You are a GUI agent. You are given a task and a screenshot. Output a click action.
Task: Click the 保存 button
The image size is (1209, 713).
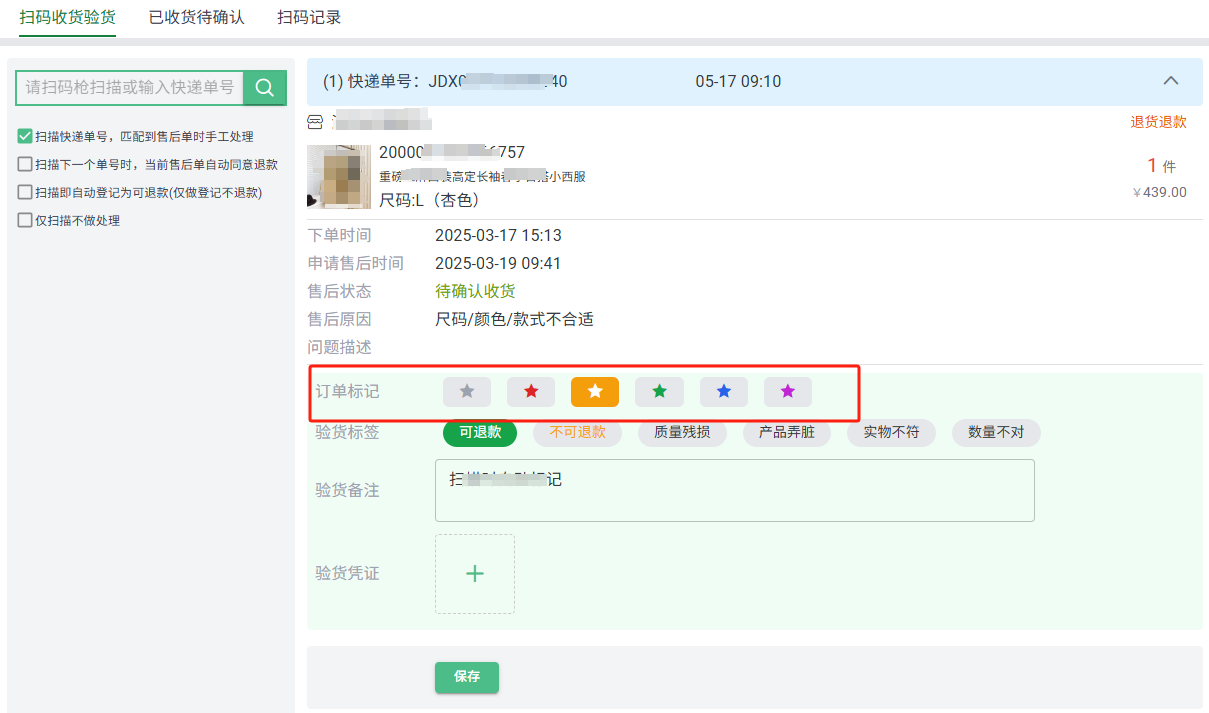467,677
